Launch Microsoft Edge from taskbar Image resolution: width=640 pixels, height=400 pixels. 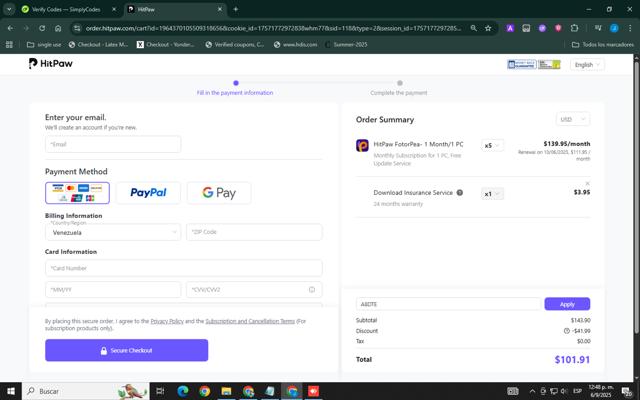pyautogui.click(x=183, y=391)
